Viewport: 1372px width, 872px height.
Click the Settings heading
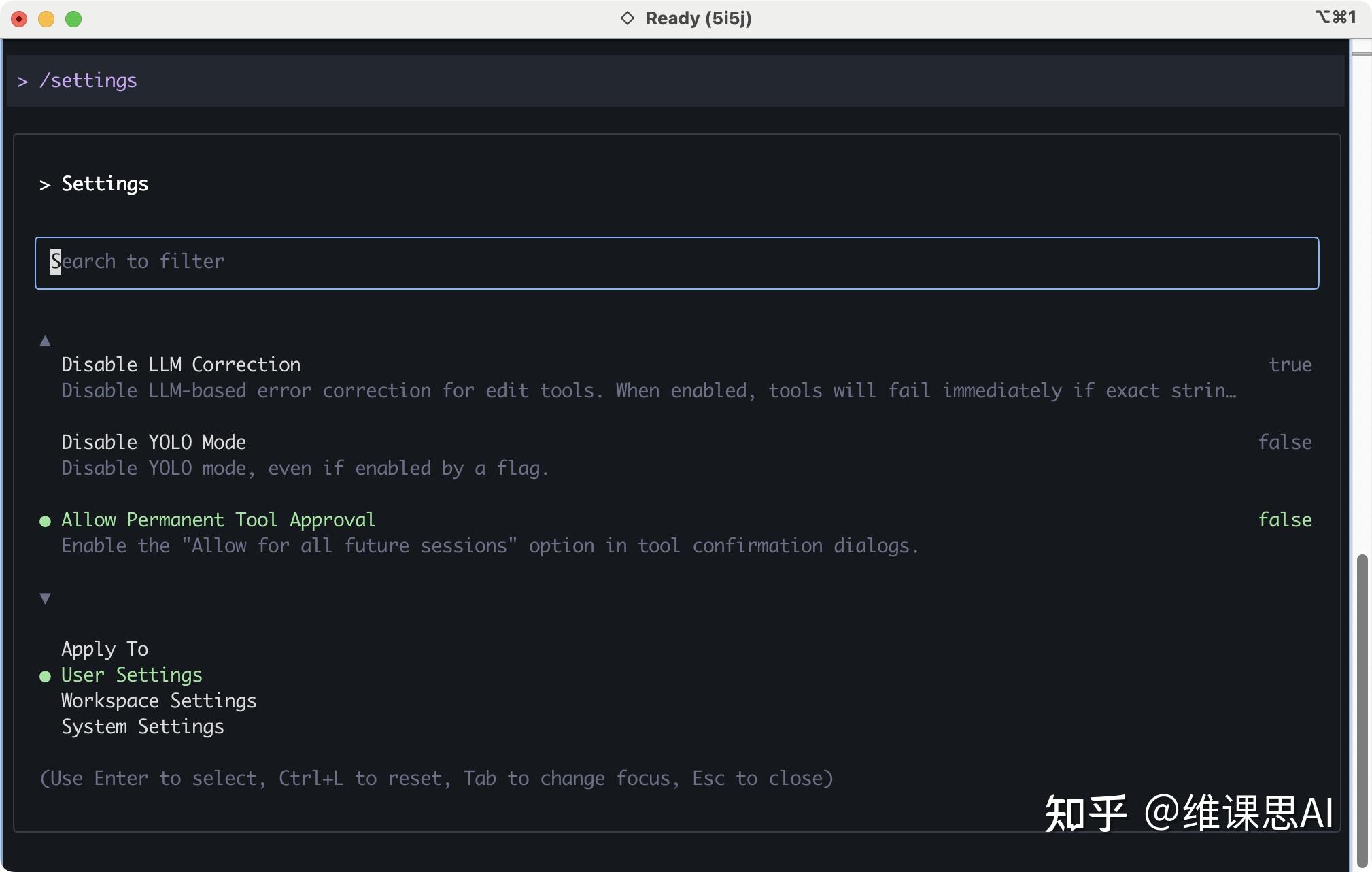click(x=105, y=184)
